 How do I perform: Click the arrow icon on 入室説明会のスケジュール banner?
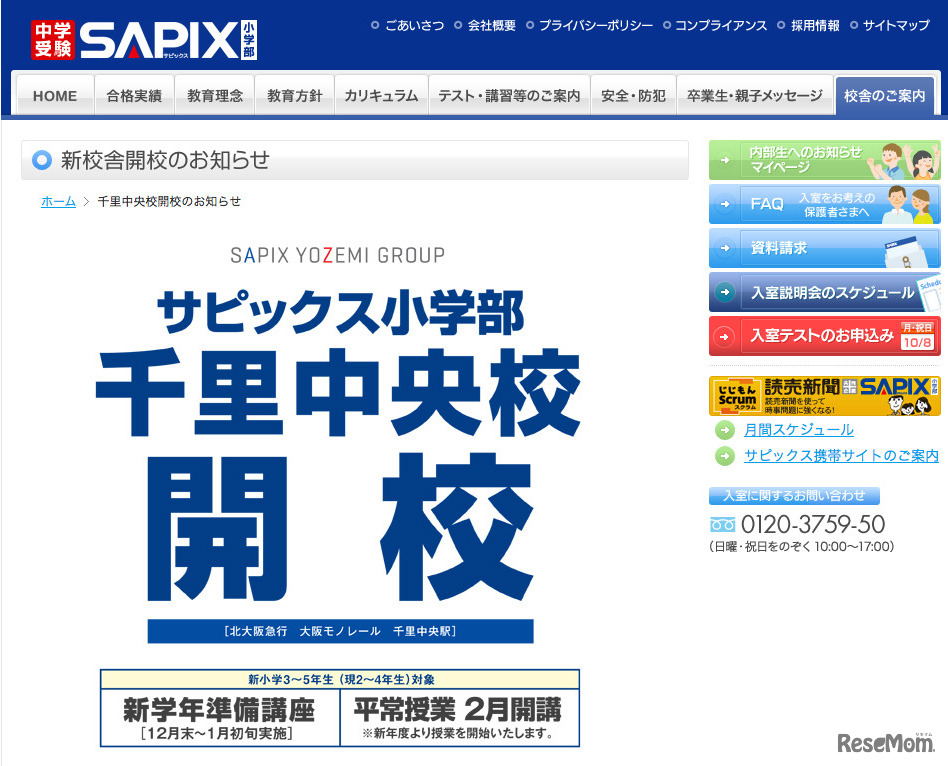coord(724,292)
